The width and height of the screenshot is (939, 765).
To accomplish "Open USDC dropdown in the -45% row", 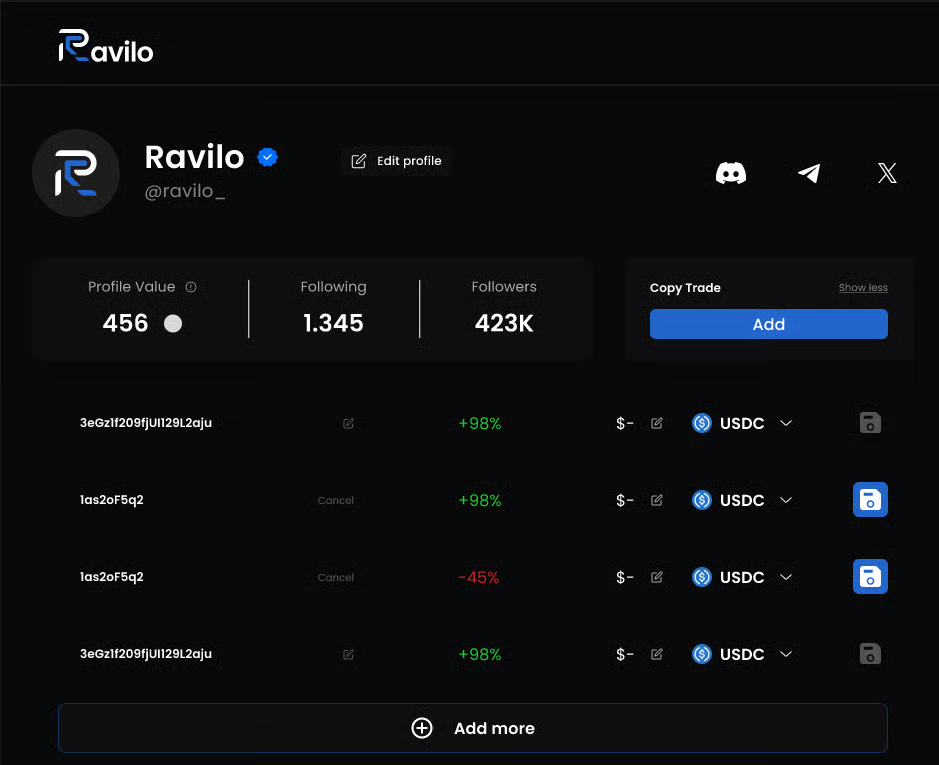I will tap(786, 577).
